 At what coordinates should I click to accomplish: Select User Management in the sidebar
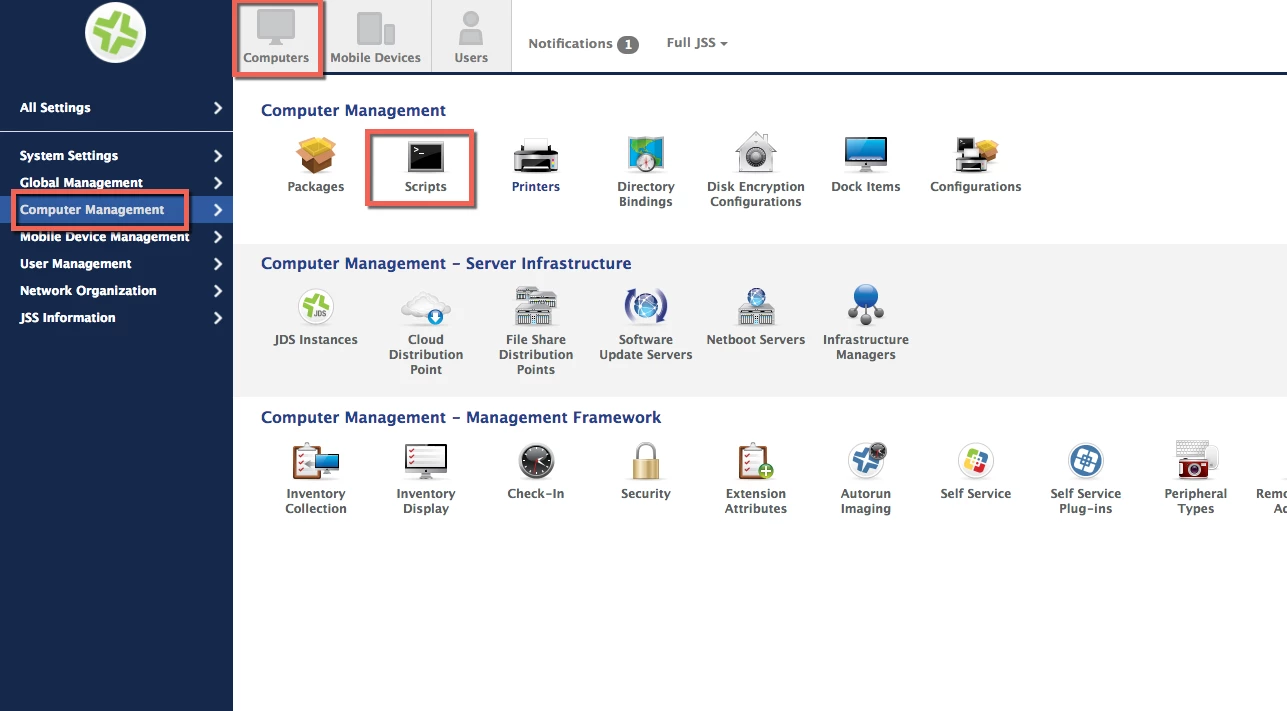point(76,264)
